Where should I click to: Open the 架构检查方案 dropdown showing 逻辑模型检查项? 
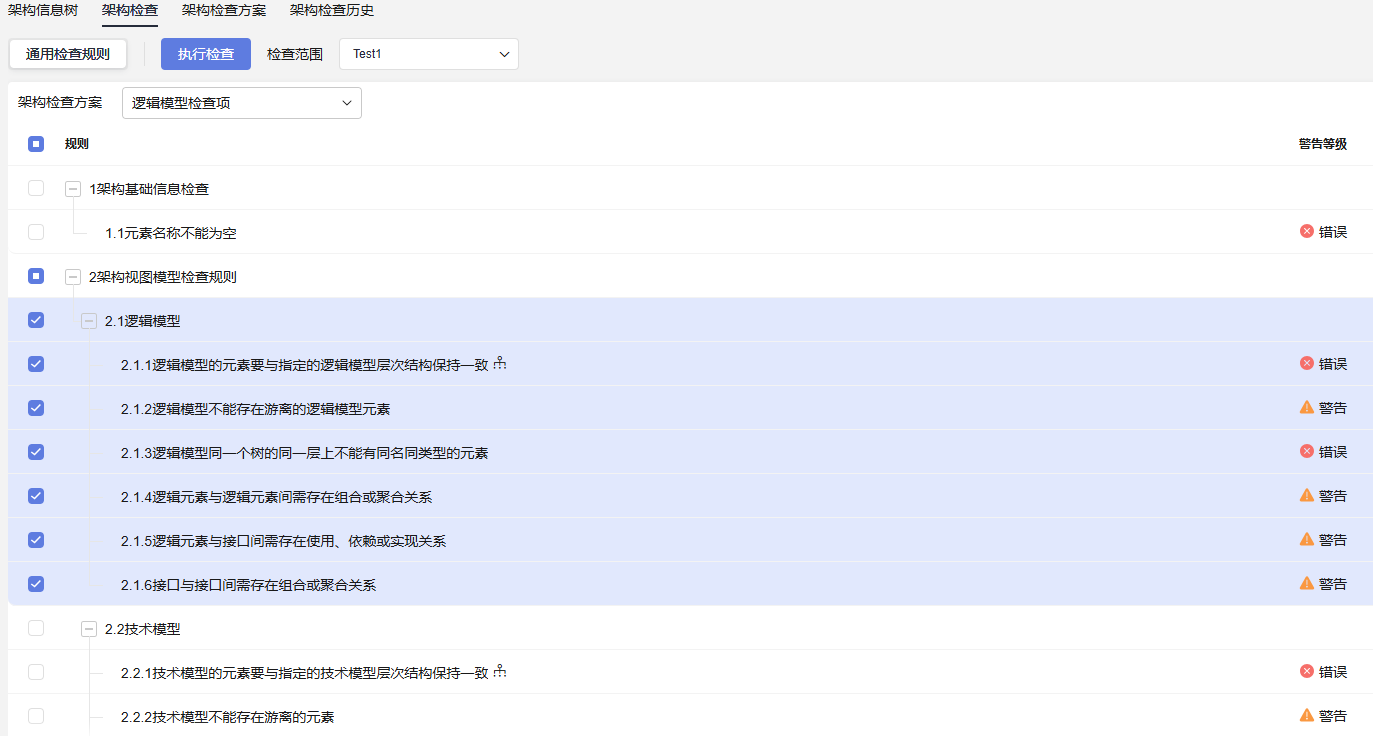click(x=242, y=103)
